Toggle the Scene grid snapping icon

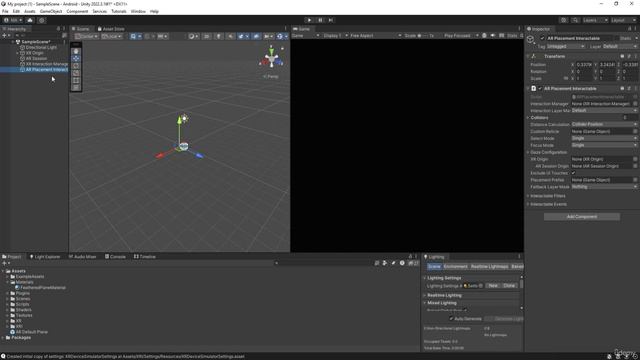(x=147, y=36)
